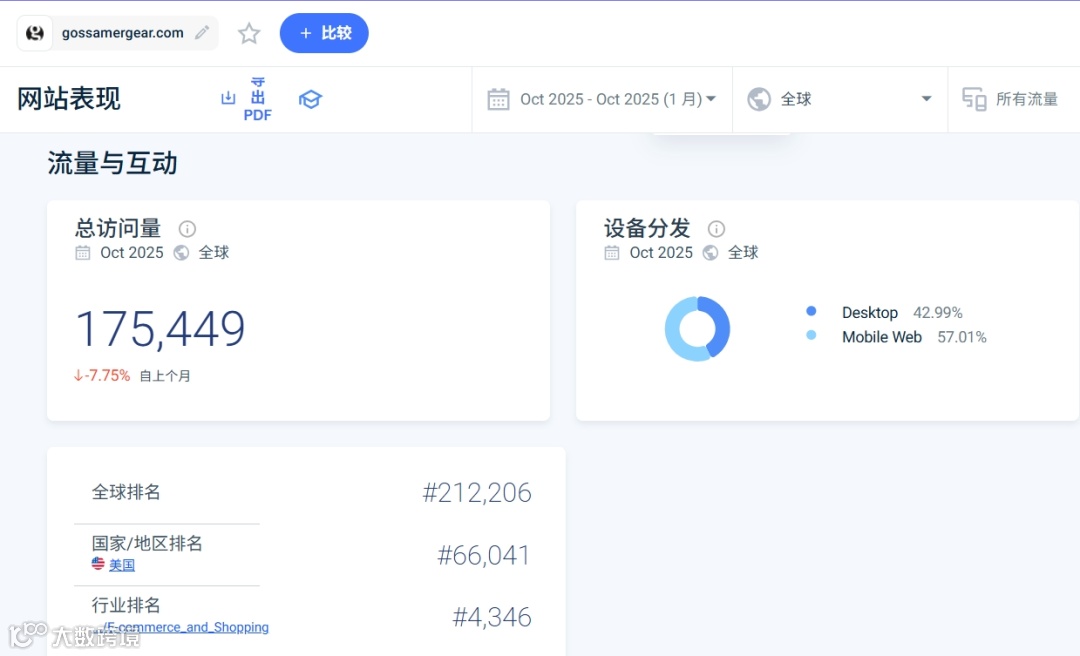Viewport: 1080px width, 656px height.
Task: Click the Desktop legend color dot
Action: pos(811,311)
